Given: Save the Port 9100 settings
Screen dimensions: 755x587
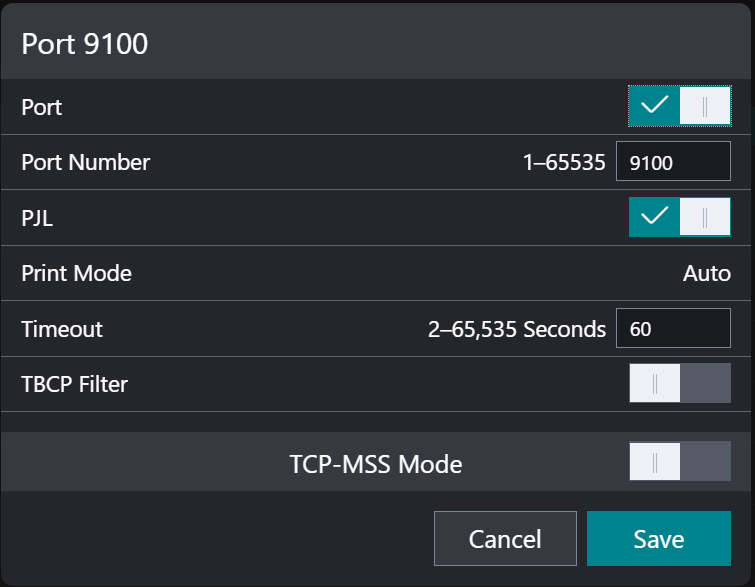Looking at the screenshot, I should 659,539.
